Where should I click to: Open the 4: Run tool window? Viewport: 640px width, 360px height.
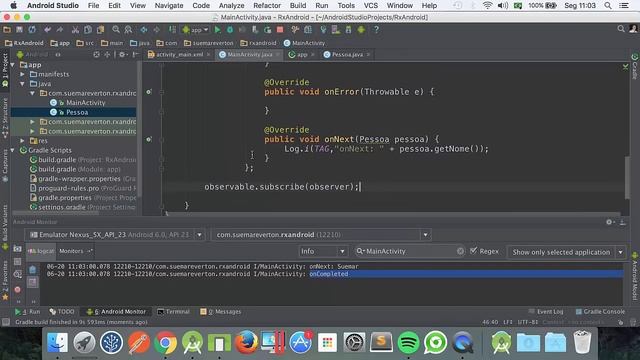[x=28, y=311]
